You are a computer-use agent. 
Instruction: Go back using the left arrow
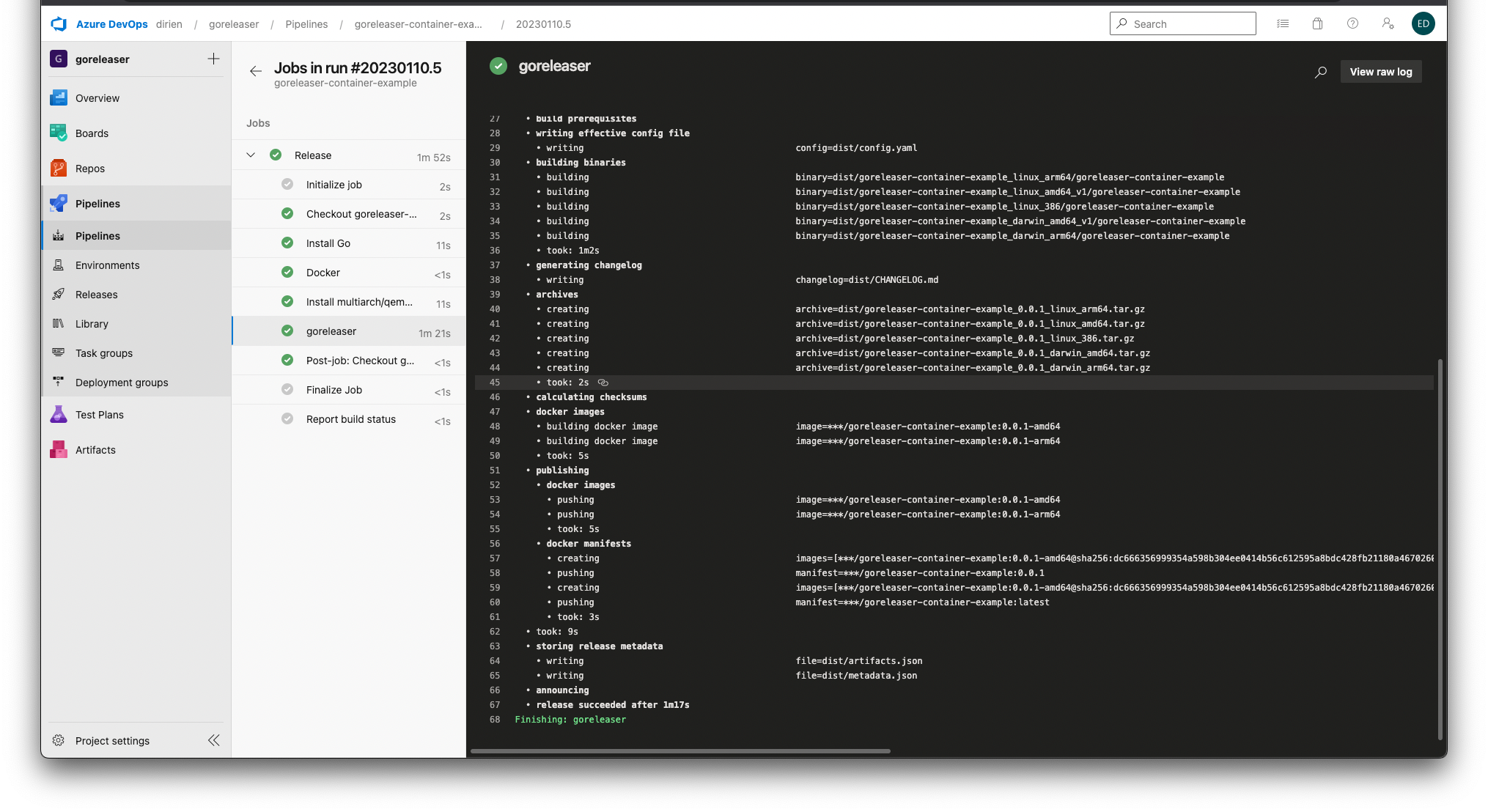point(256,71)
